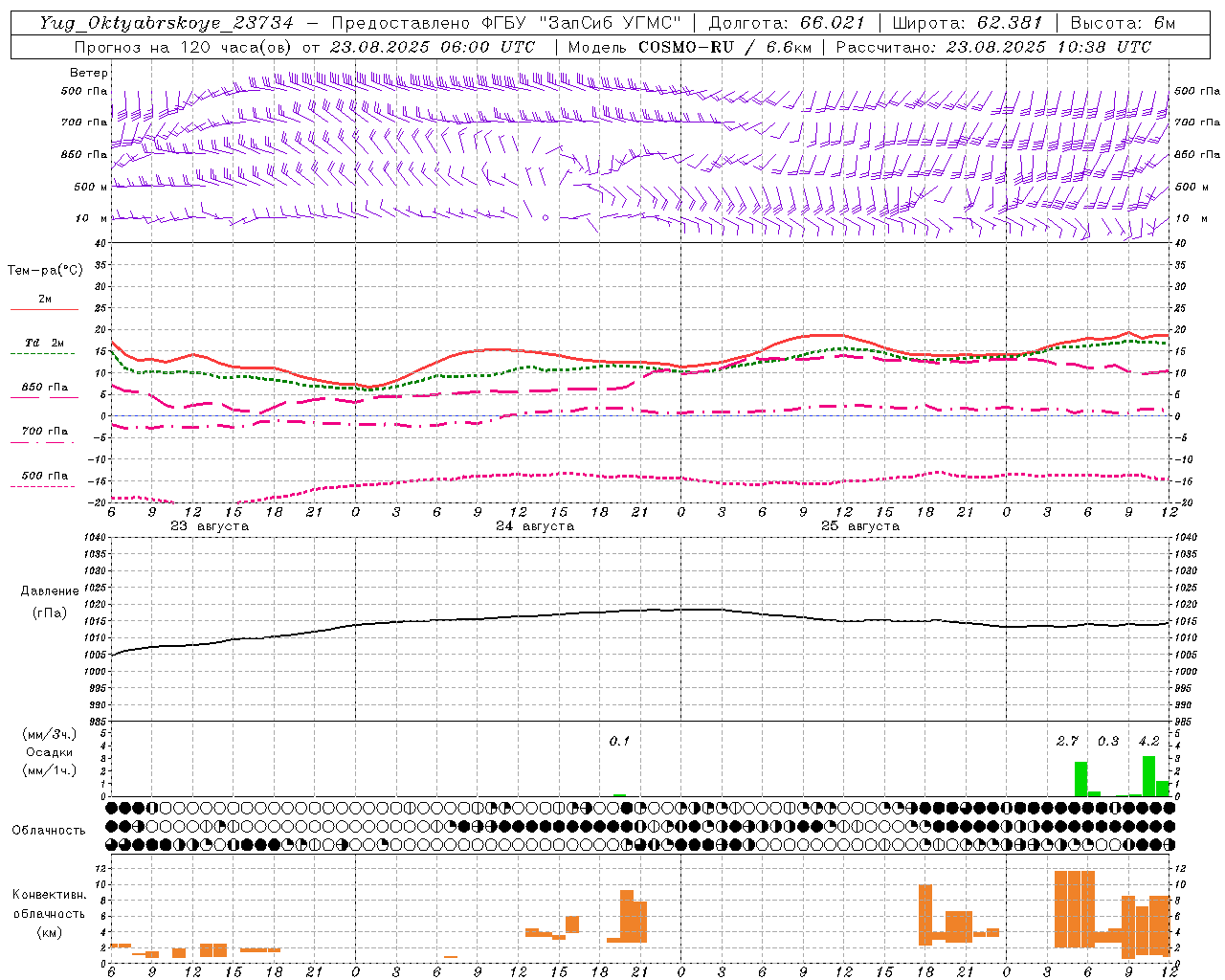This screenshot has width=1225, height=980.
Task: Click the station title Yug_Oktyabrskoye_23734
Action: point(167,23)
